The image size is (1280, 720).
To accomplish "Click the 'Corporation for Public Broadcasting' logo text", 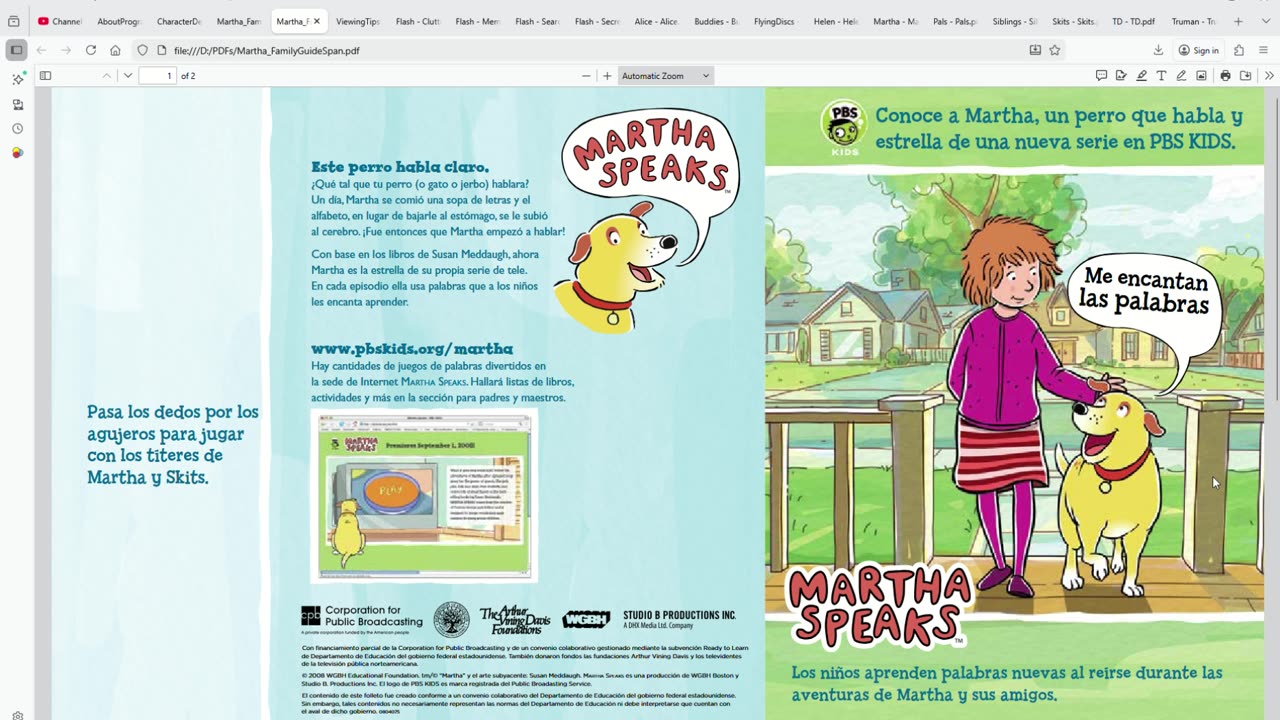I will pos(373,616).
